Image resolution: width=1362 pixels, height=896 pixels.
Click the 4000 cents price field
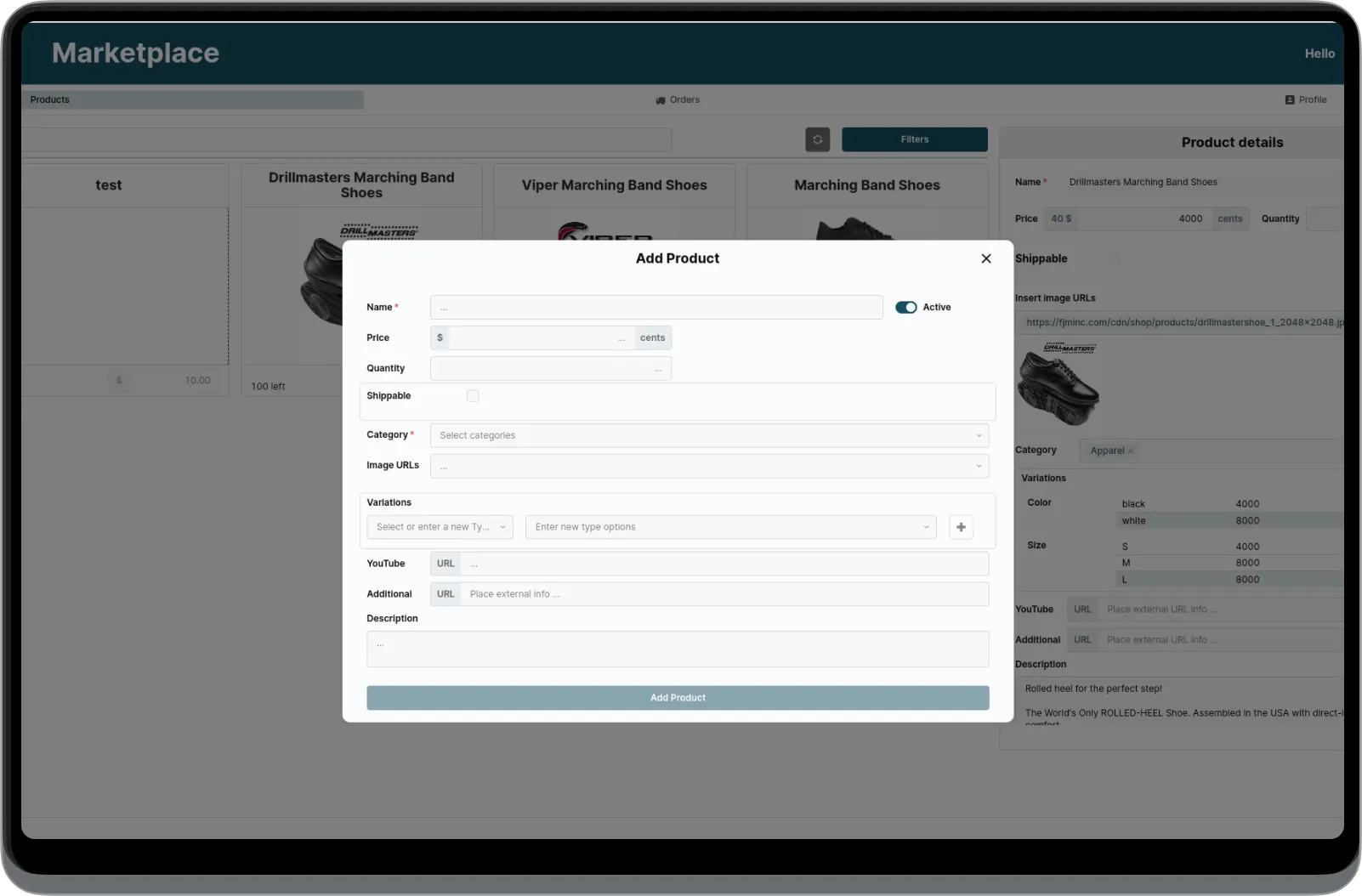(1146, 219)
